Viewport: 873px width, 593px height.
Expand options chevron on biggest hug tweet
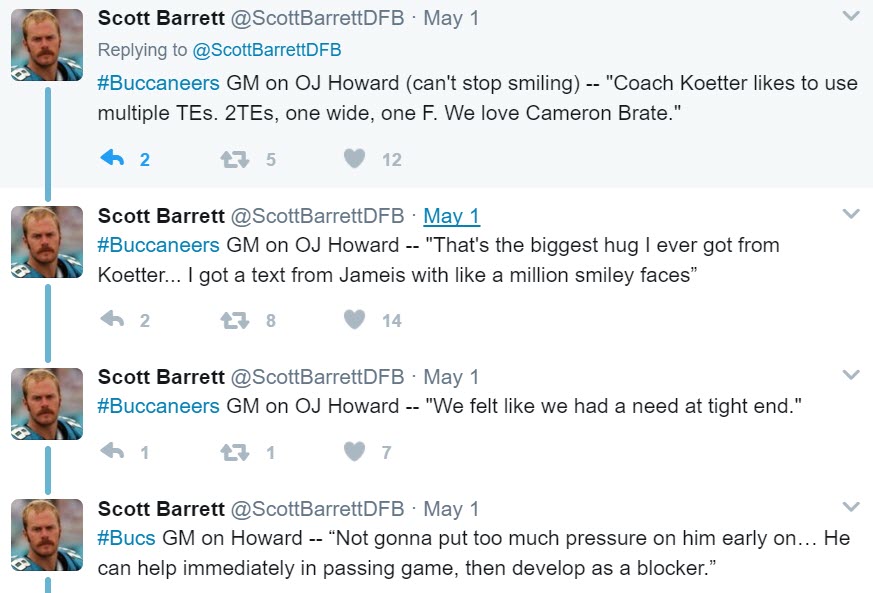pyautogui.click(x=851, y=214)
